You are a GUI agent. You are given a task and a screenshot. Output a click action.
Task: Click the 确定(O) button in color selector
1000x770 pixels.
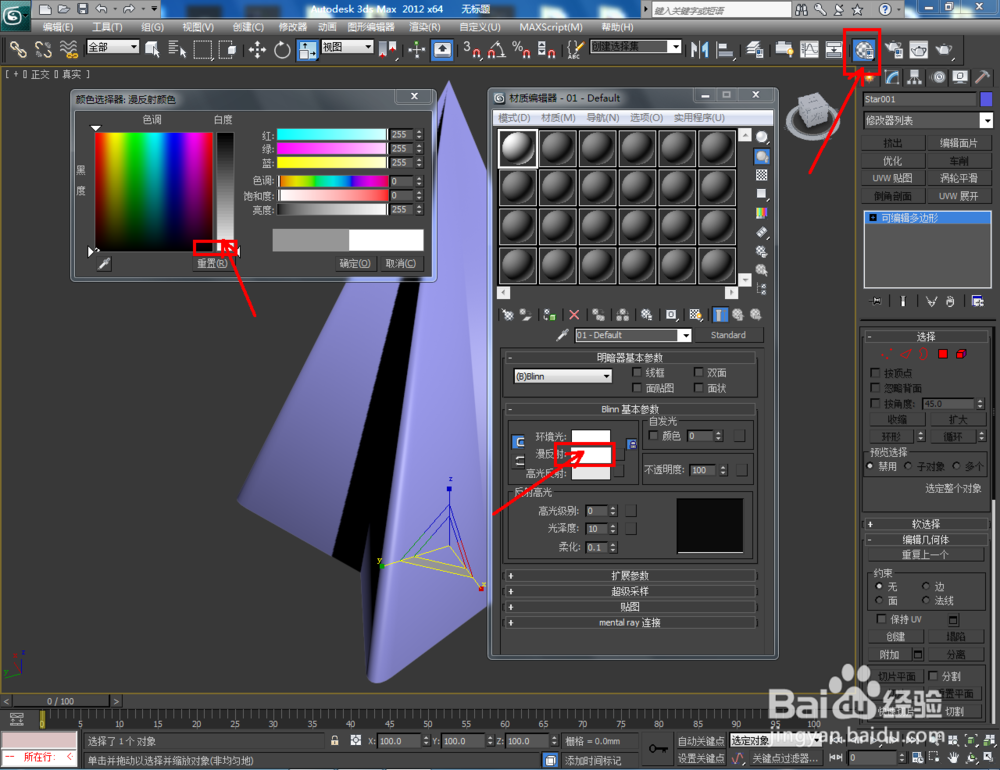pyautogui.click(x=355, y=263)
